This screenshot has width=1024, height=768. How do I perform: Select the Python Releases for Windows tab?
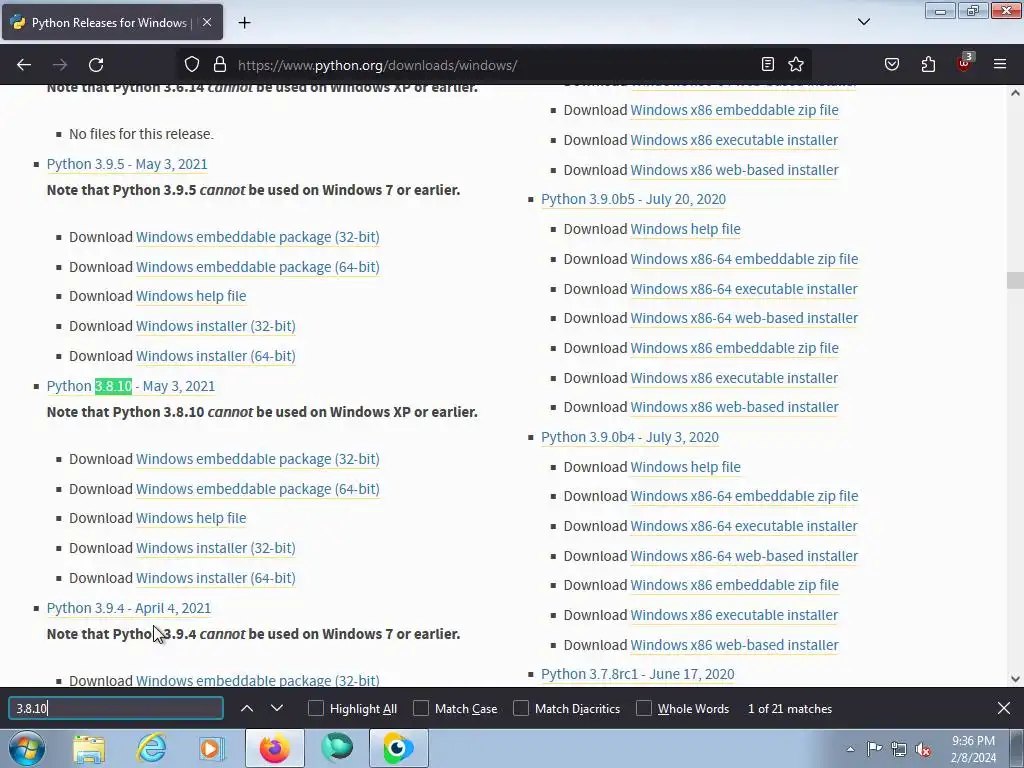(112, 22)
